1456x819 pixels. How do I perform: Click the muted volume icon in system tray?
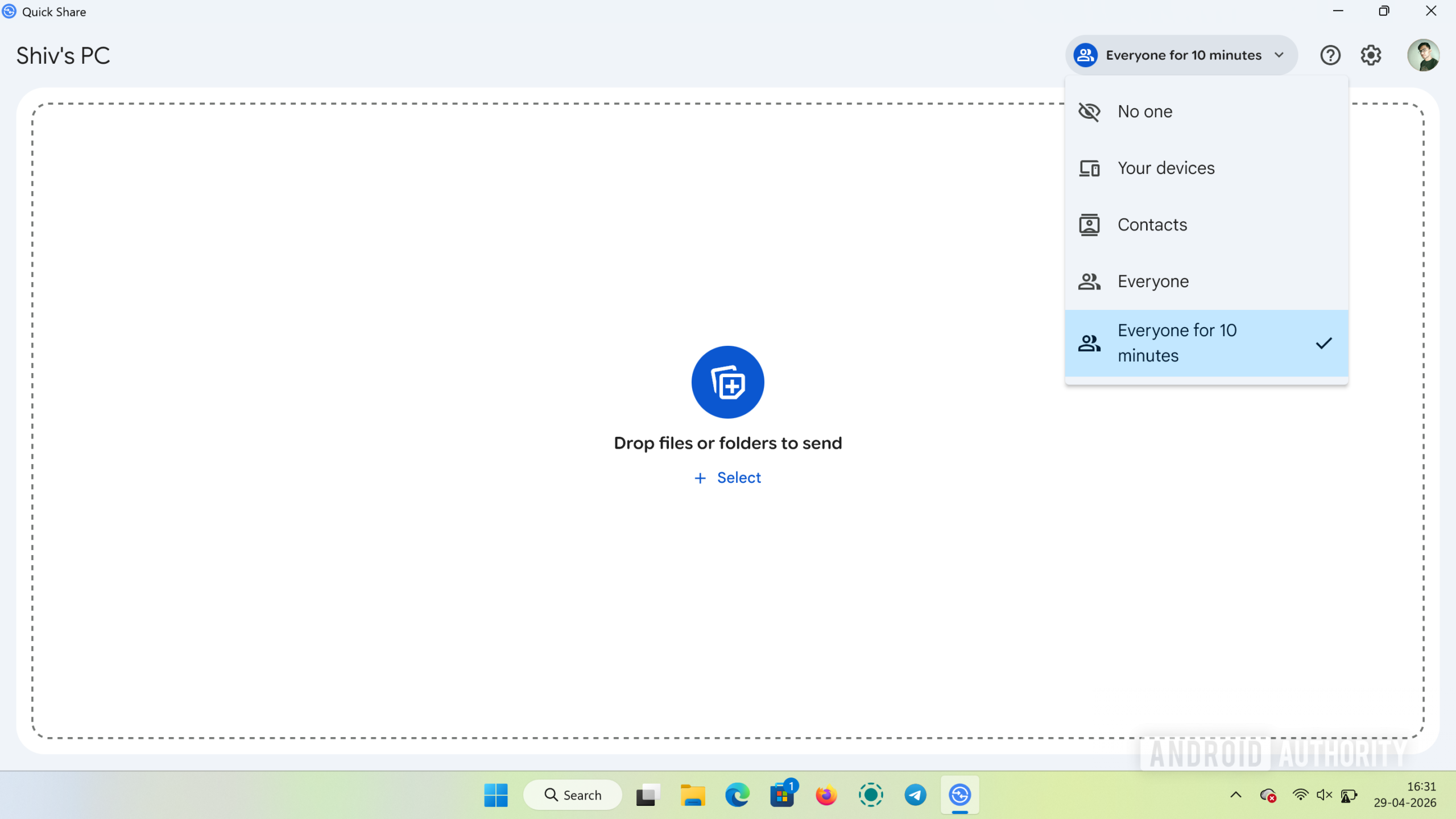(x=1323, y=795)
